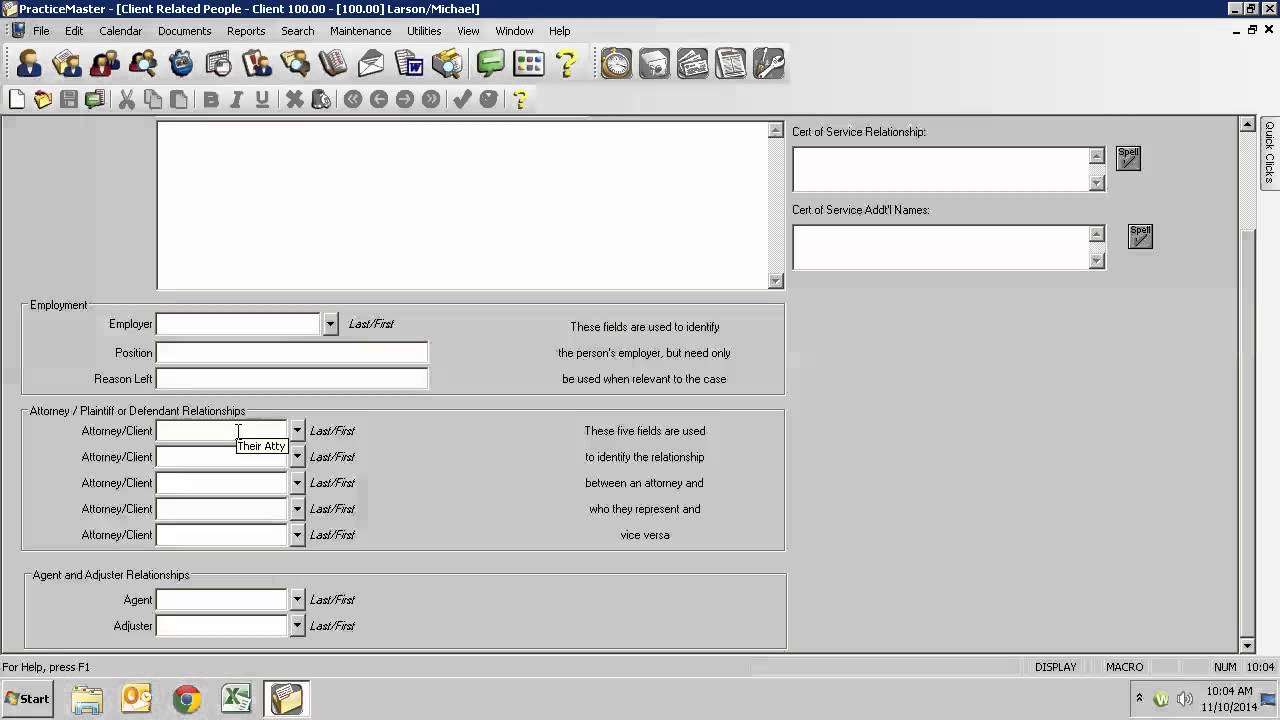Viewport: 1280px width, 720px height.
Task: Click the colored grid icon in toolbar
Action: (x=528, y=63)
